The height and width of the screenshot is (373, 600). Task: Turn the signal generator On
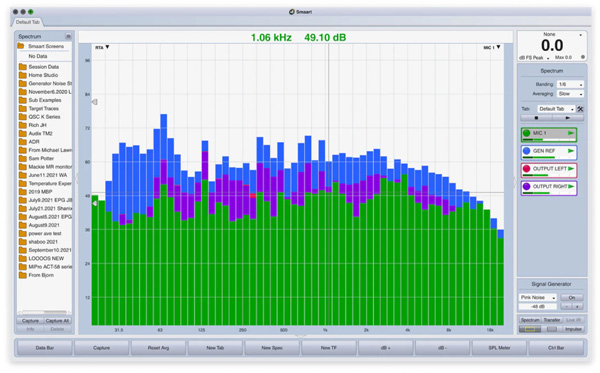coord(572,297)
